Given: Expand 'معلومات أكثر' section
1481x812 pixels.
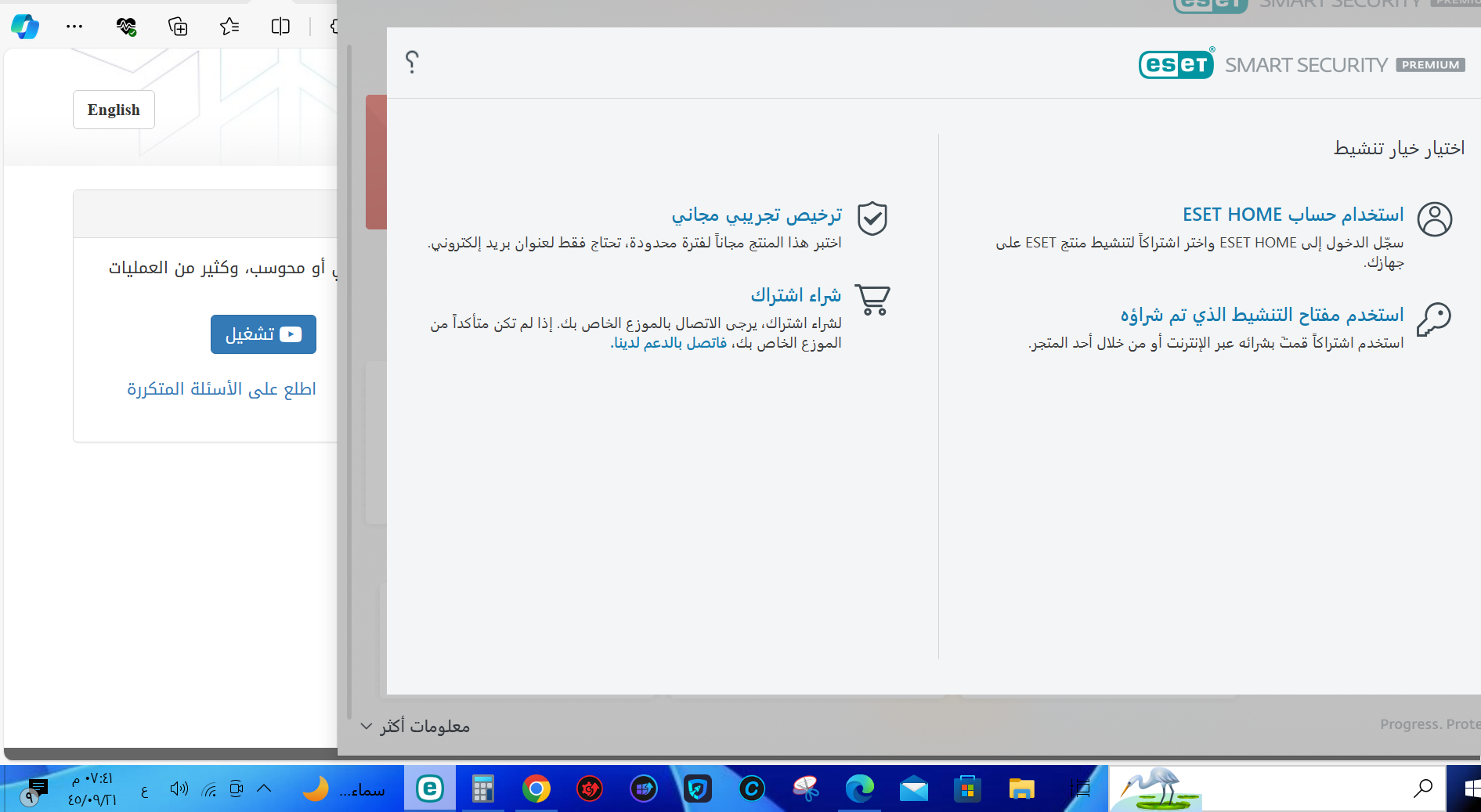Looking at the screenshot, I should pyautogui.click(x=415, y=727).
